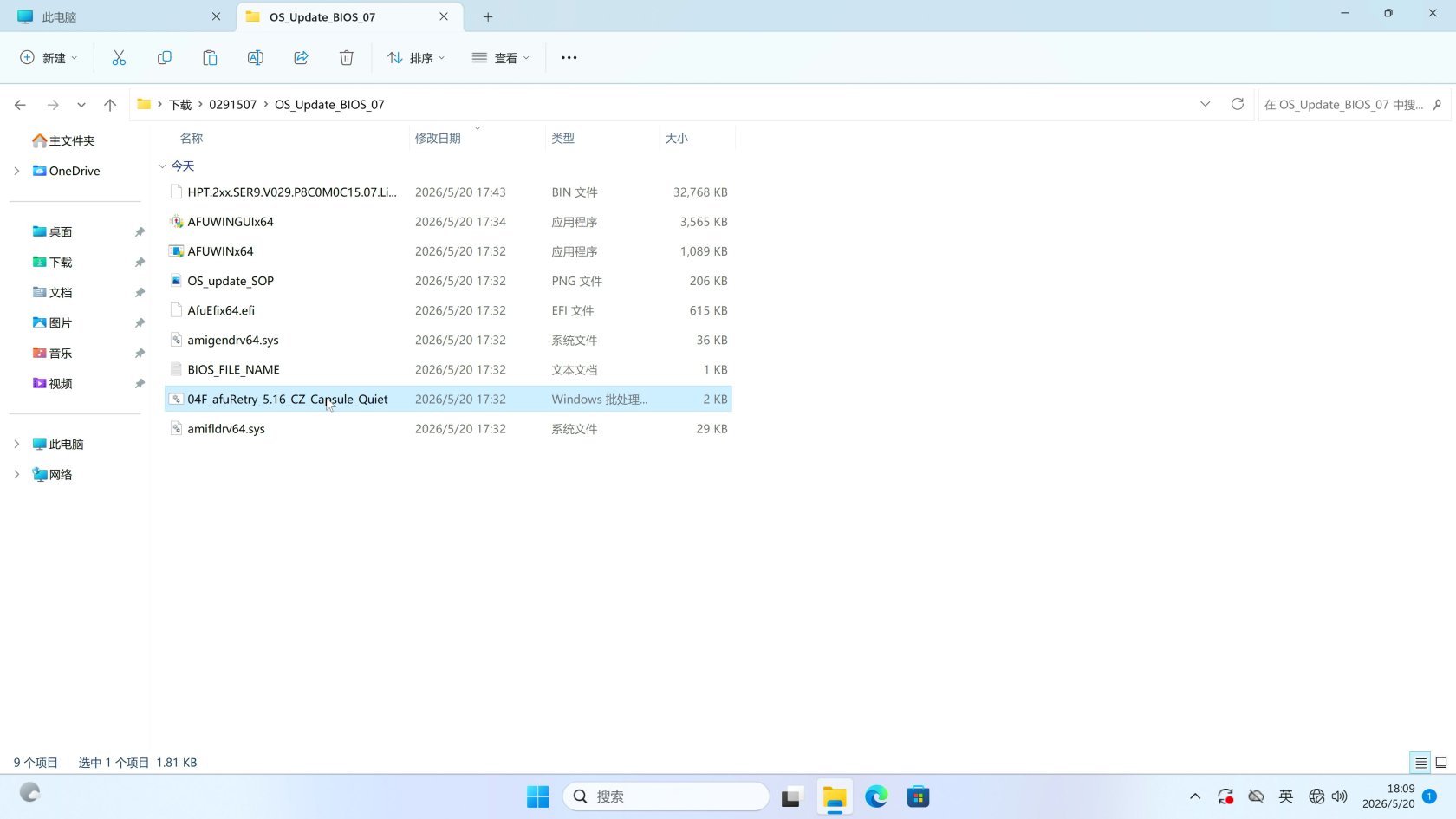
Task: Close the OS_Update_BIOS_07 tab
Action: pos(444,16)
